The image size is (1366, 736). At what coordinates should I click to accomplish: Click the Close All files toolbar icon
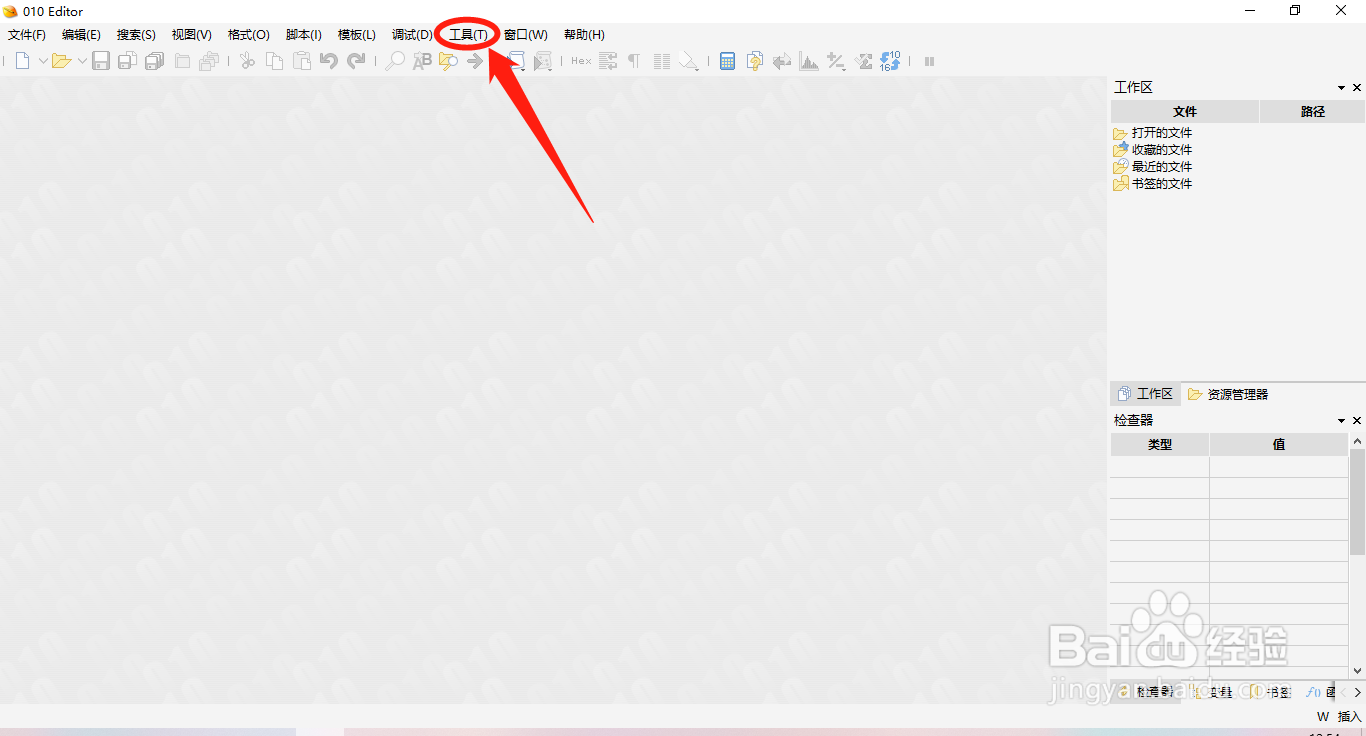(x=208, y=61)
